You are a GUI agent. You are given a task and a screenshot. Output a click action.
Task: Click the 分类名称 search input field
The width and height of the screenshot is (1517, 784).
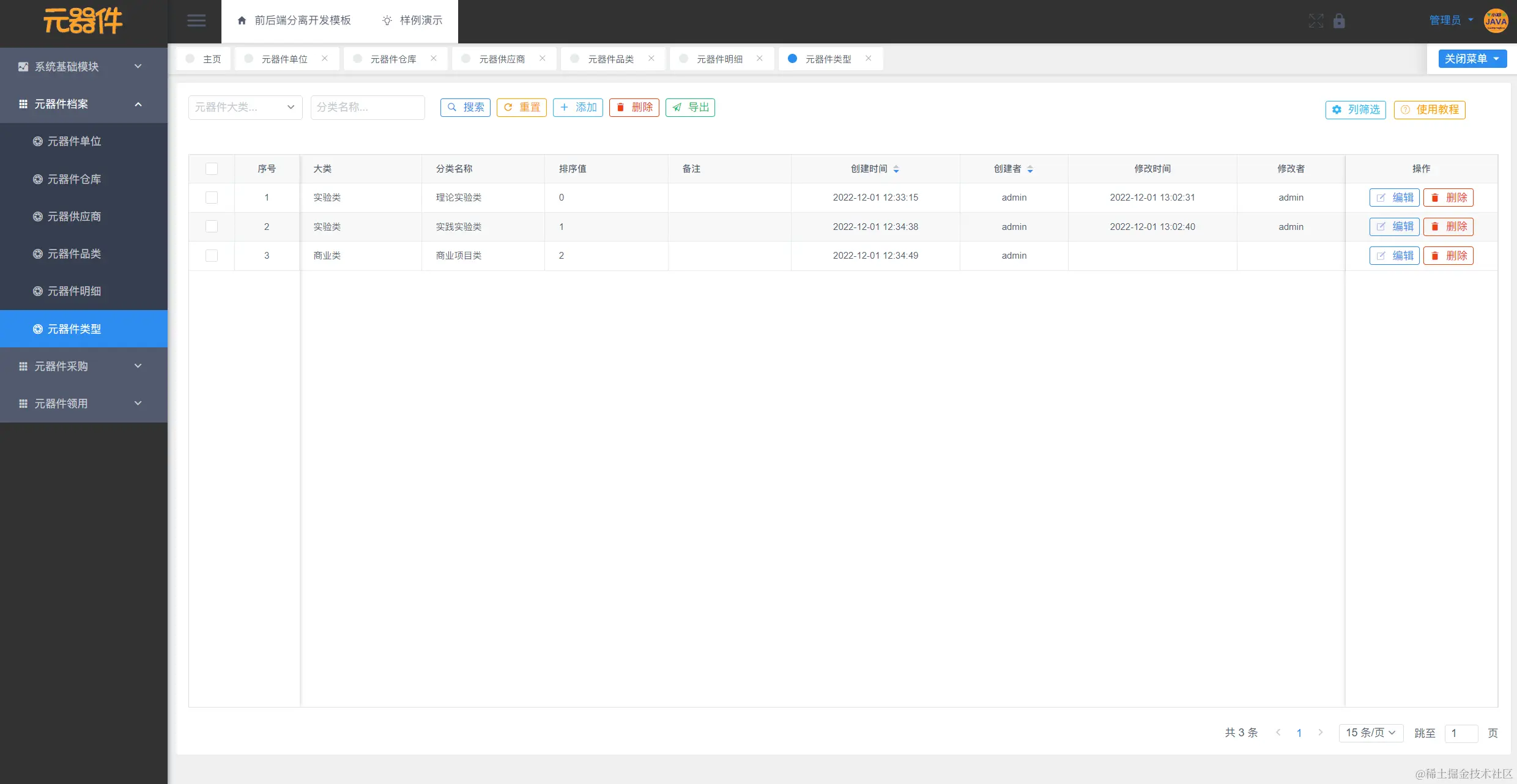pyautogui.click(x=367, y=108)
